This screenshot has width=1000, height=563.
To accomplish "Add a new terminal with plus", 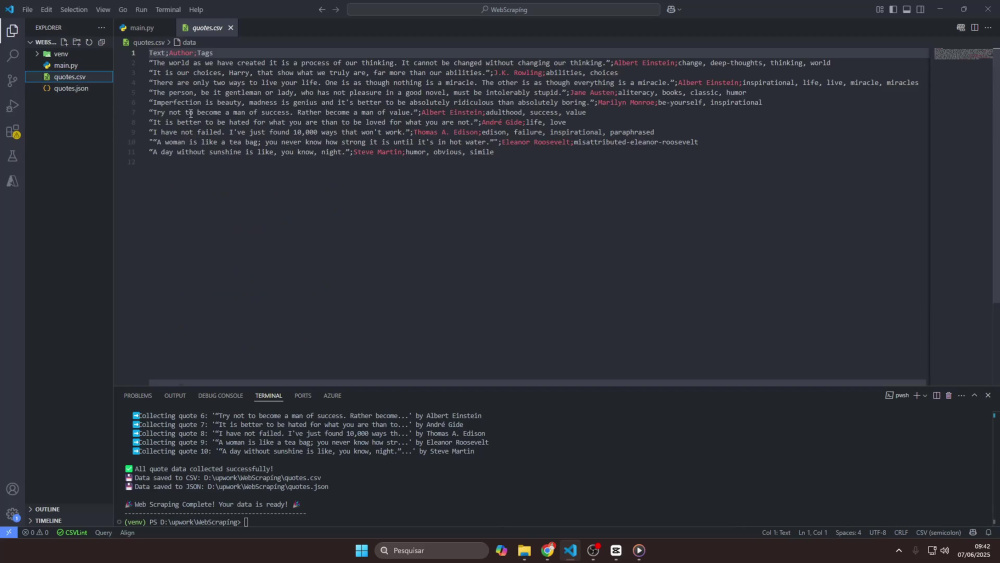I will coord(916,395).
